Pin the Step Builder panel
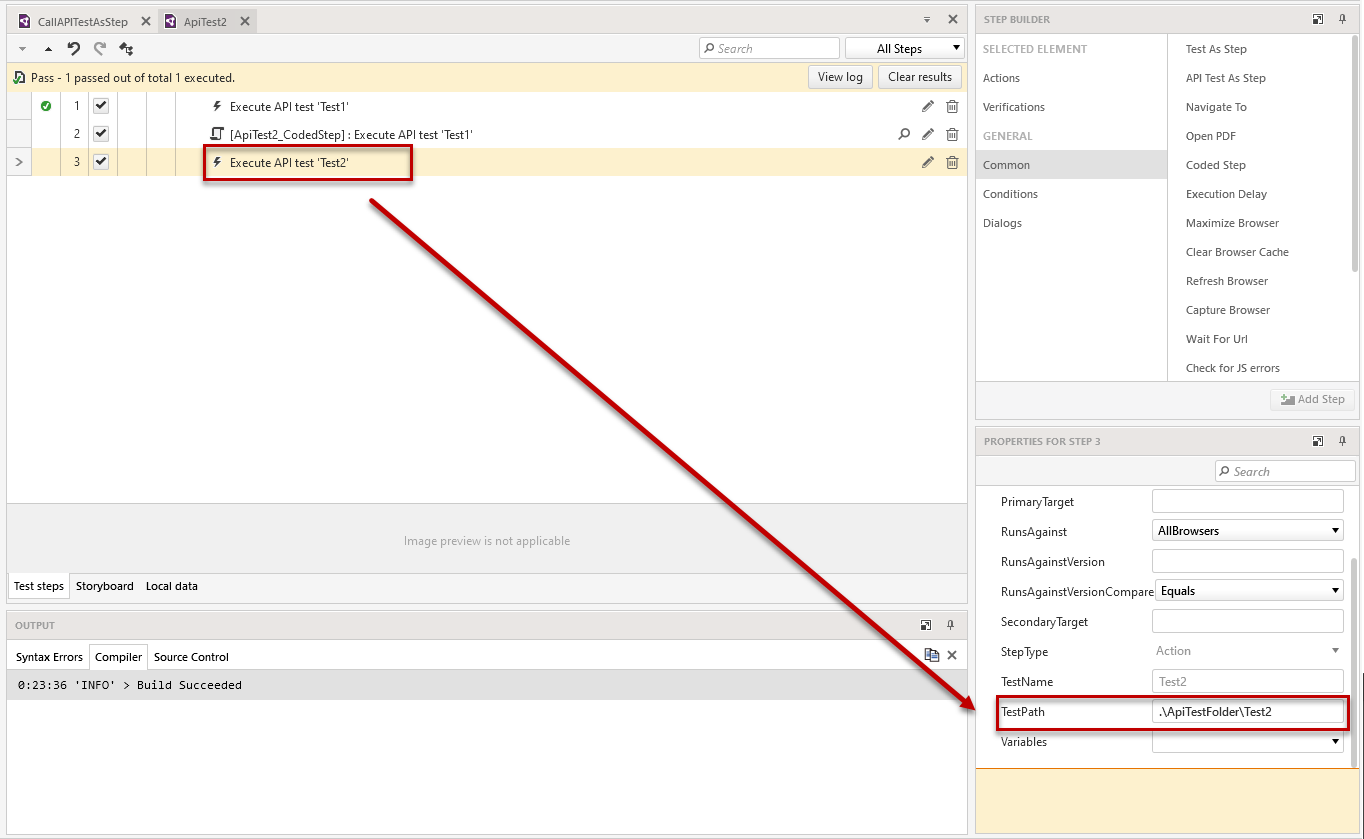The image size is (1364, 839). 1342,19
